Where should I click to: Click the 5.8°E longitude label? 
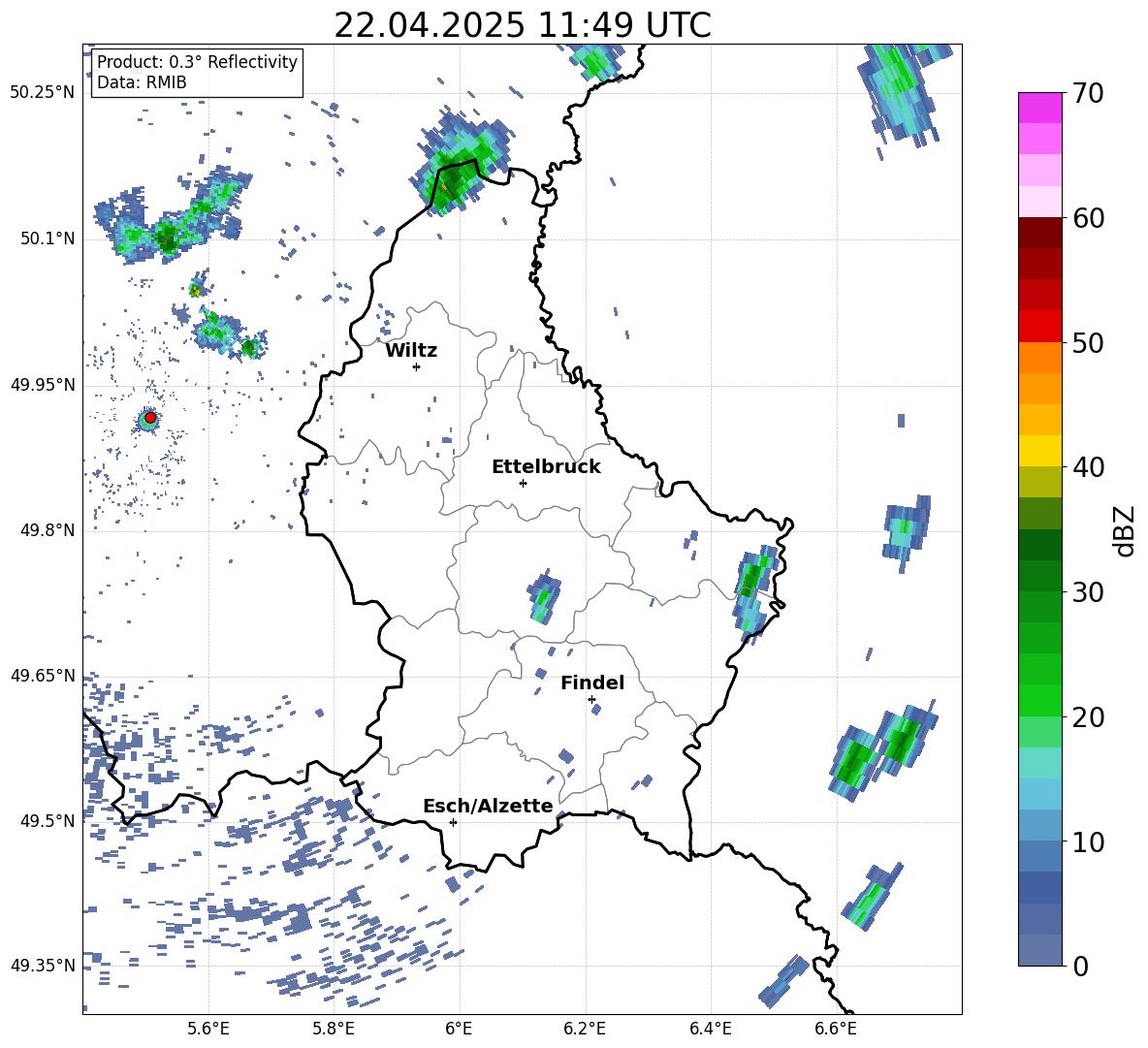click(x=334, y=1029)
